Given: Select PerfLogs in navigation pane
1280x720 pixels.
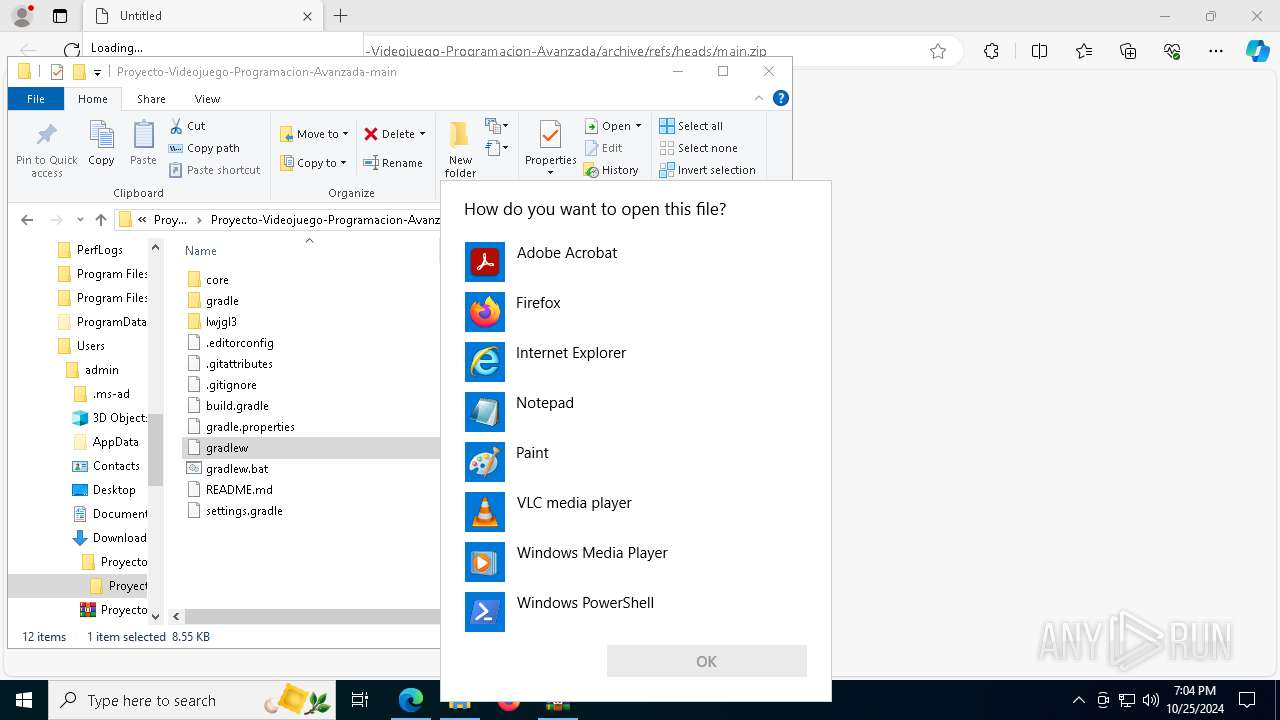Looking at the screenshot, I should point(100,250).
